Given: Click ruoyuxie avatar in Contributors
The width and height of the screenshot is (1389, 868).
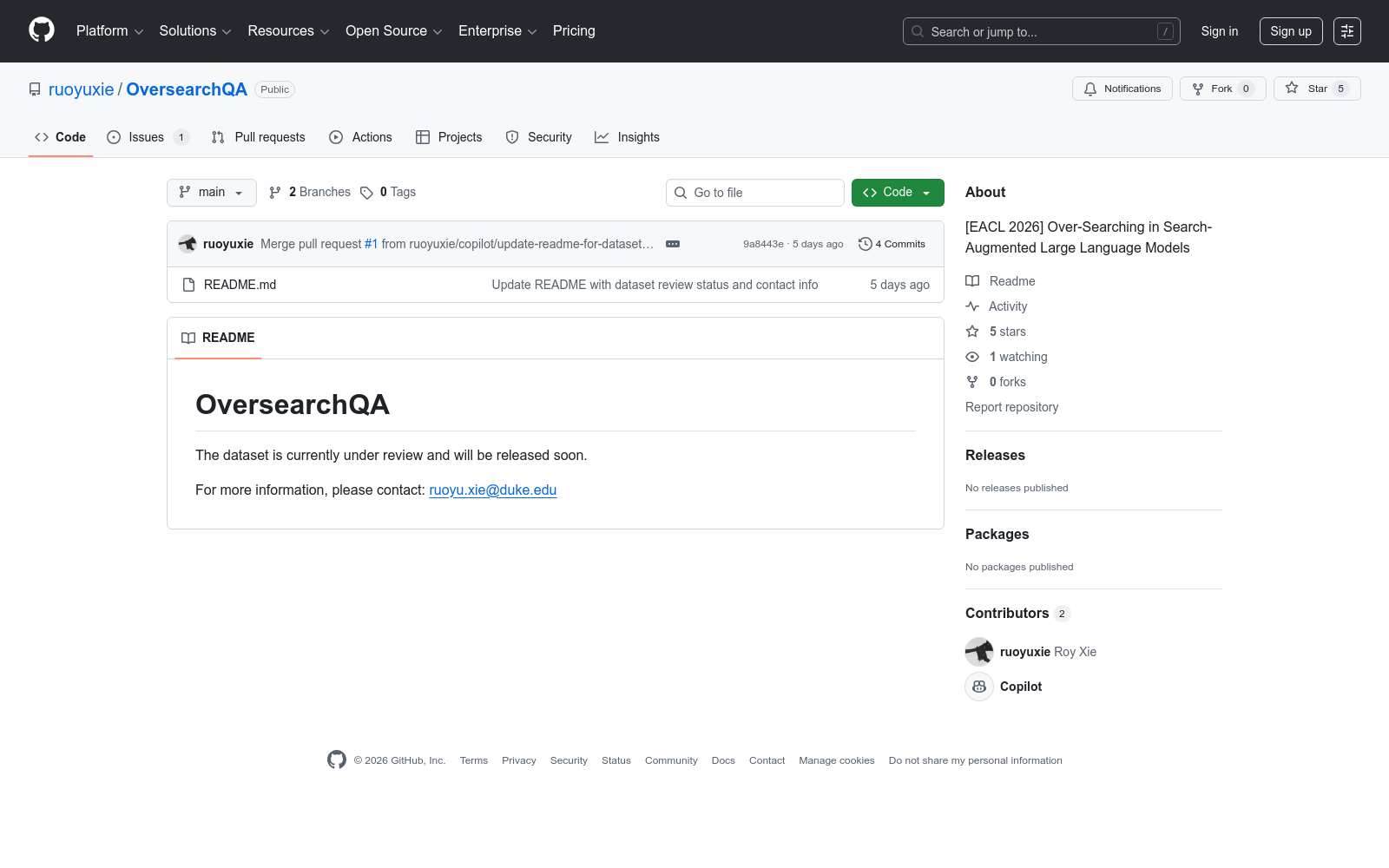Looking at the screenshot, I should [x=979, y=652].
